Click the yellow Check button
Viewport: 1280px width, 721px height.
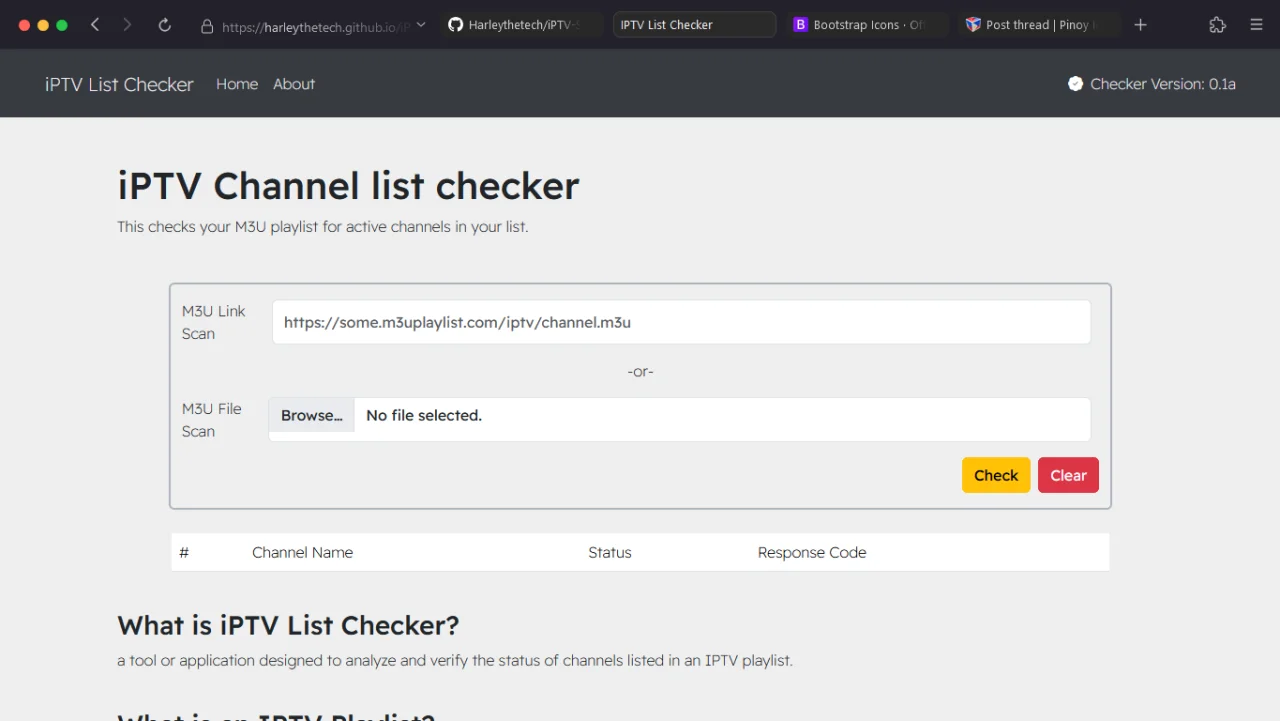(x=996, y=475)
